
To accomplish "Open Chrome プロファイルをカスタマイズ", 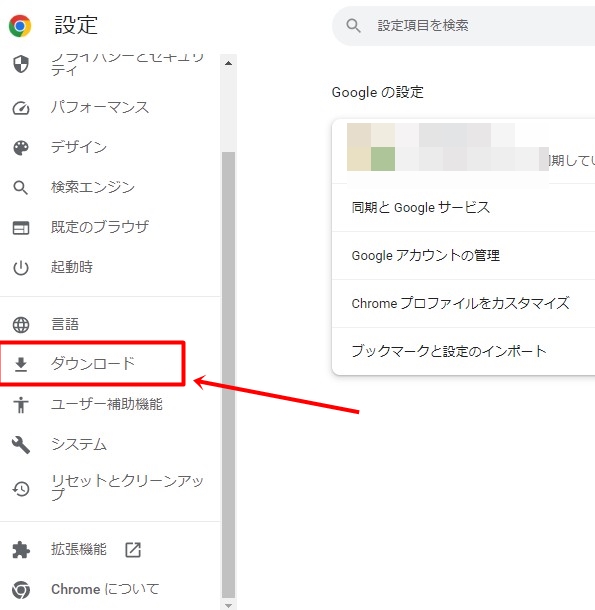I will 463,303.
